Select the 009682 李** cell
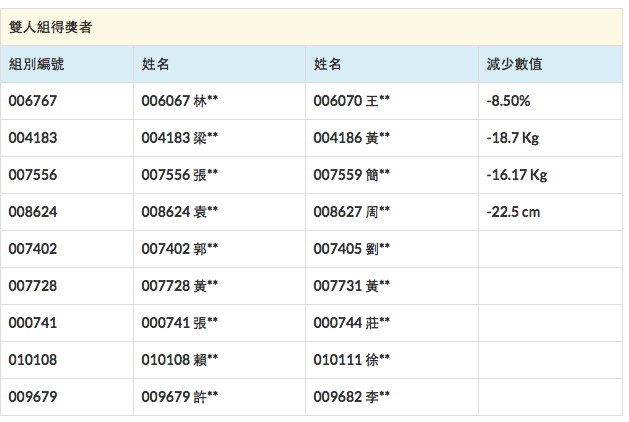Screen dimensions: 629x422 coord(352,397)
